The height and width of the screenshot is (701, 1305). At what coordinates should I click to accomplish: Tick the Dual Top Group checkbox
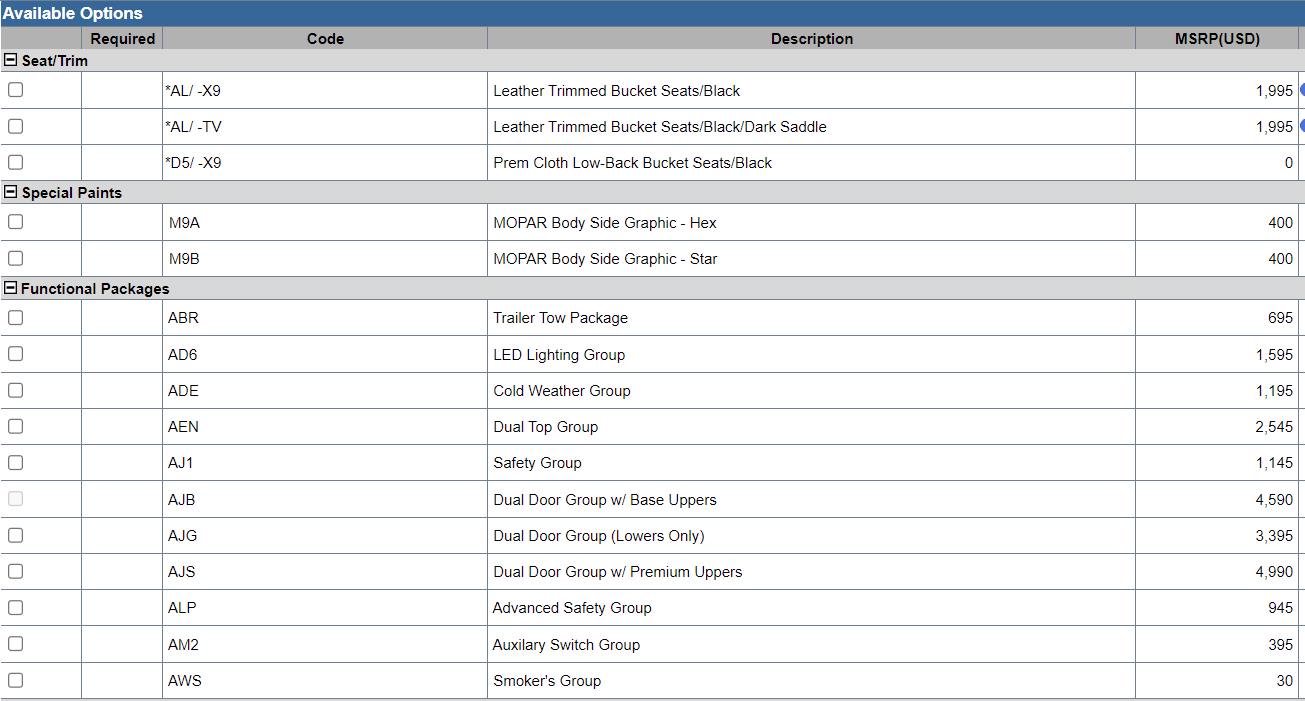[x=15, y=426]
